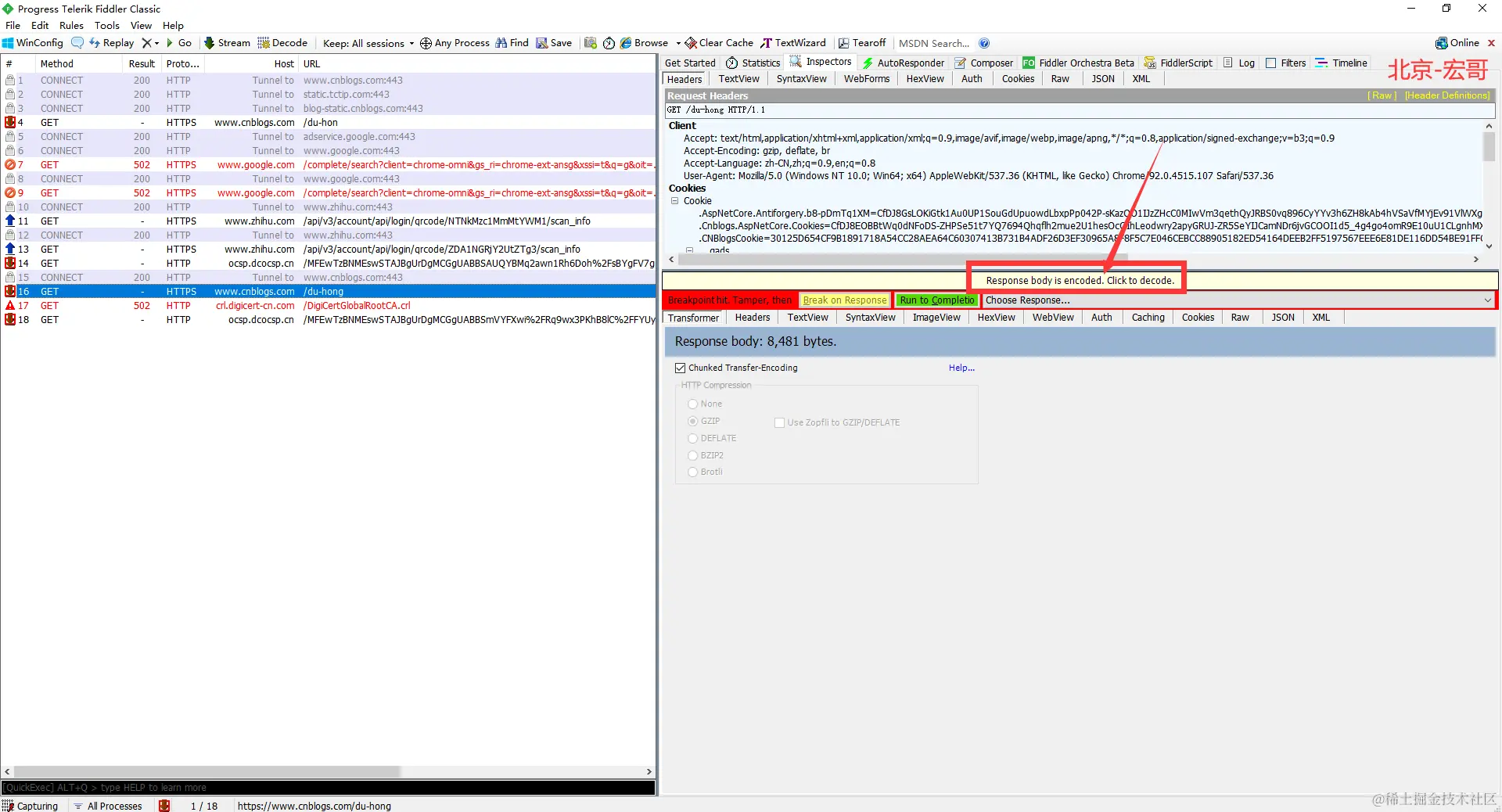The width and height of the screenshot is (1502, 812).
Task: Open the Fiddler Orchestra Beta tab
Action: point(1078,63)
